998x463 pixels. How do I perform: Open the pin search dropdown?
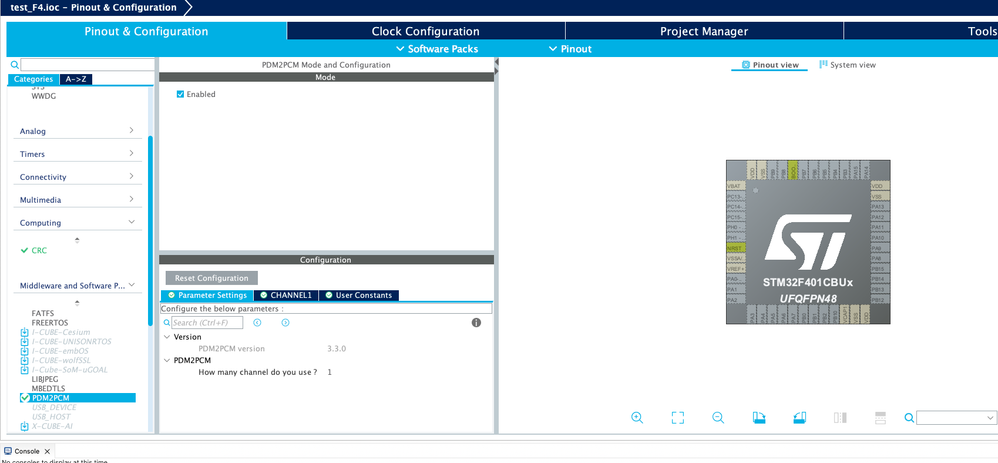(x=990, y=418)
